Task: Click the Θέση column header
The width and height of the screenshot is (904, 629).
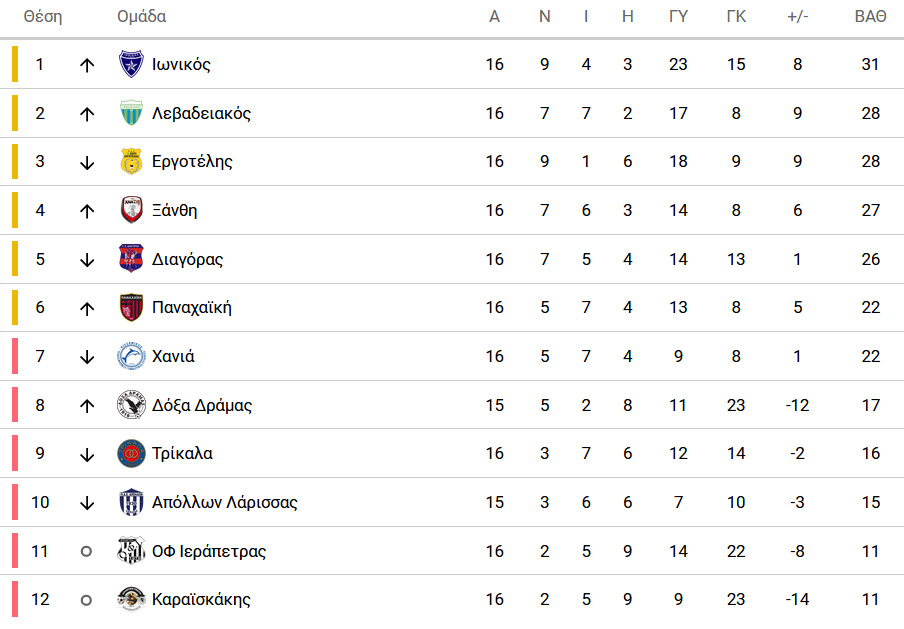Action: [43, 16]
